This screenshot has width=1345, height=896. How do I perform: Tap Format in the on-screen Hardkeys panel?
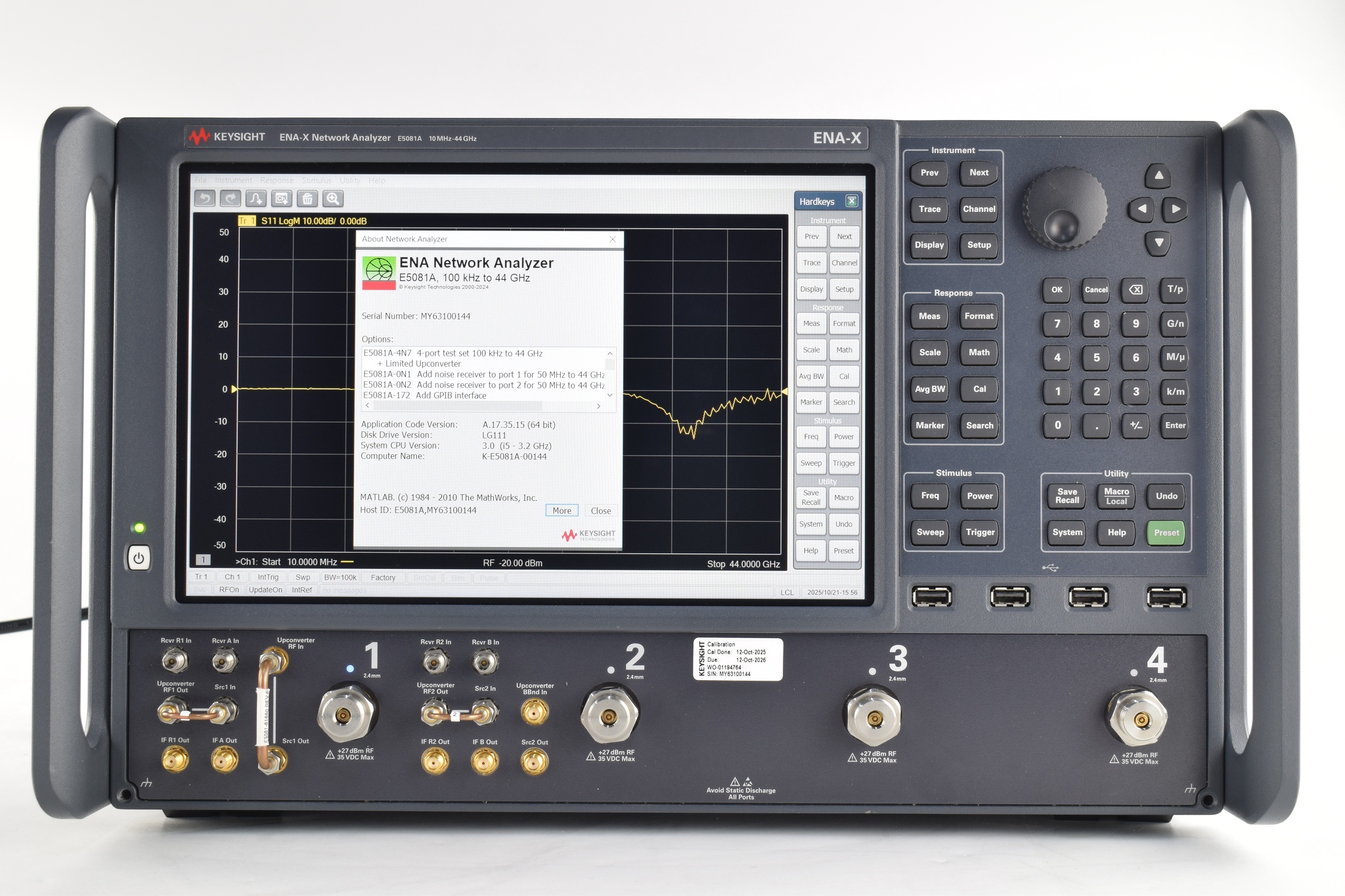pyautogui.click(x=844, y=324)
